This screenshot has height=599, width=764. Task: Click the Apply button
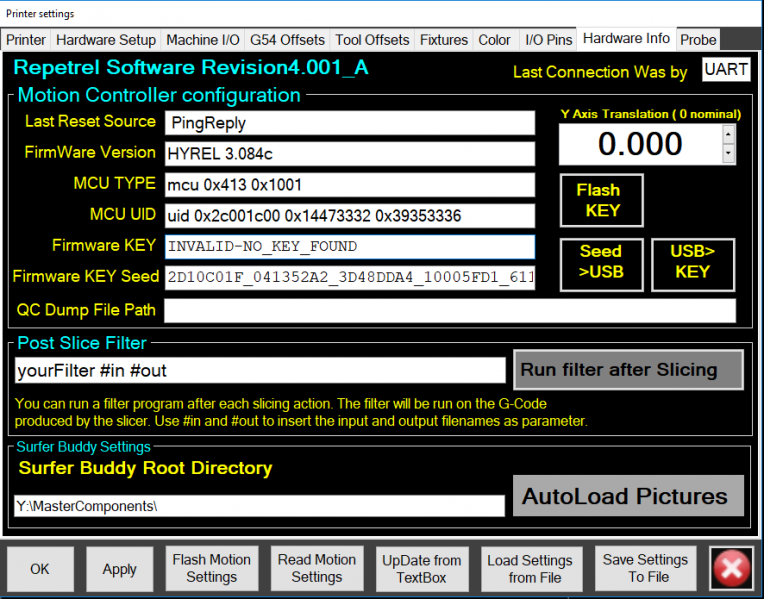[x=120, y=569]
